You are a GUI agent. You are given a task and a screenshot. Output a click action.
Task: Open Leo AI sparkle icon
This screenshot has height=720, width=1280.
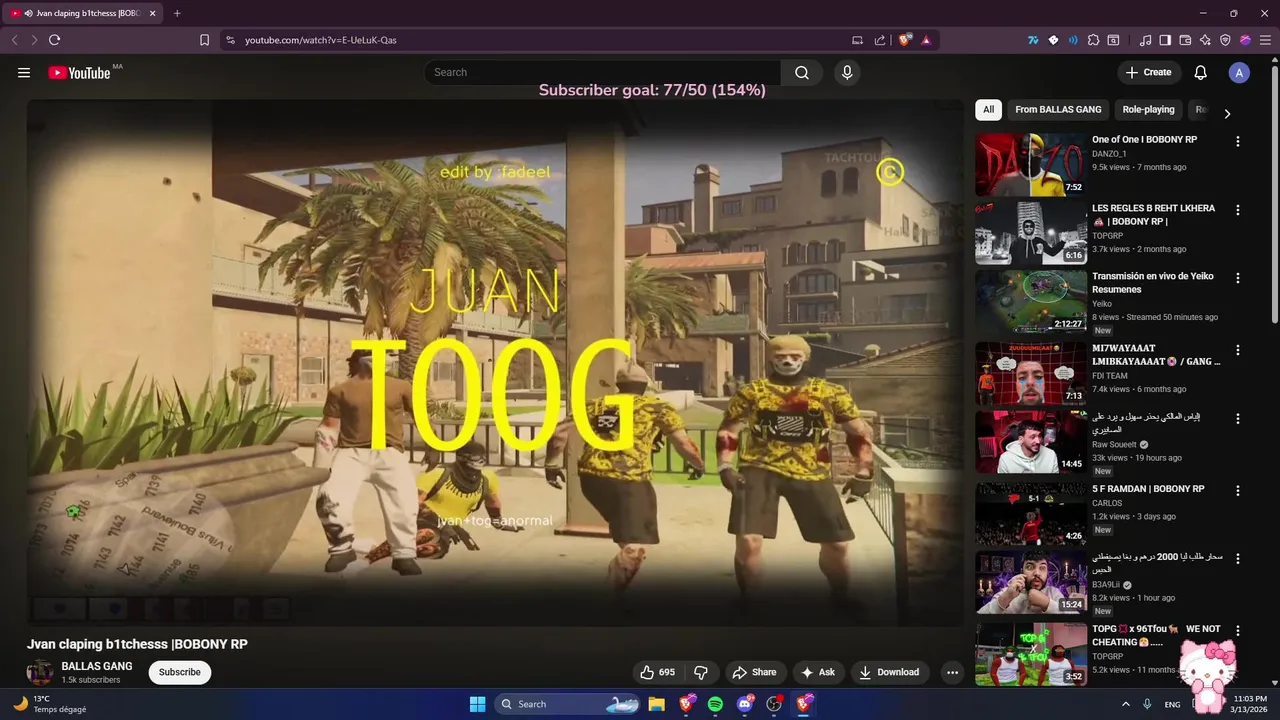click(x=1205, y=40)
